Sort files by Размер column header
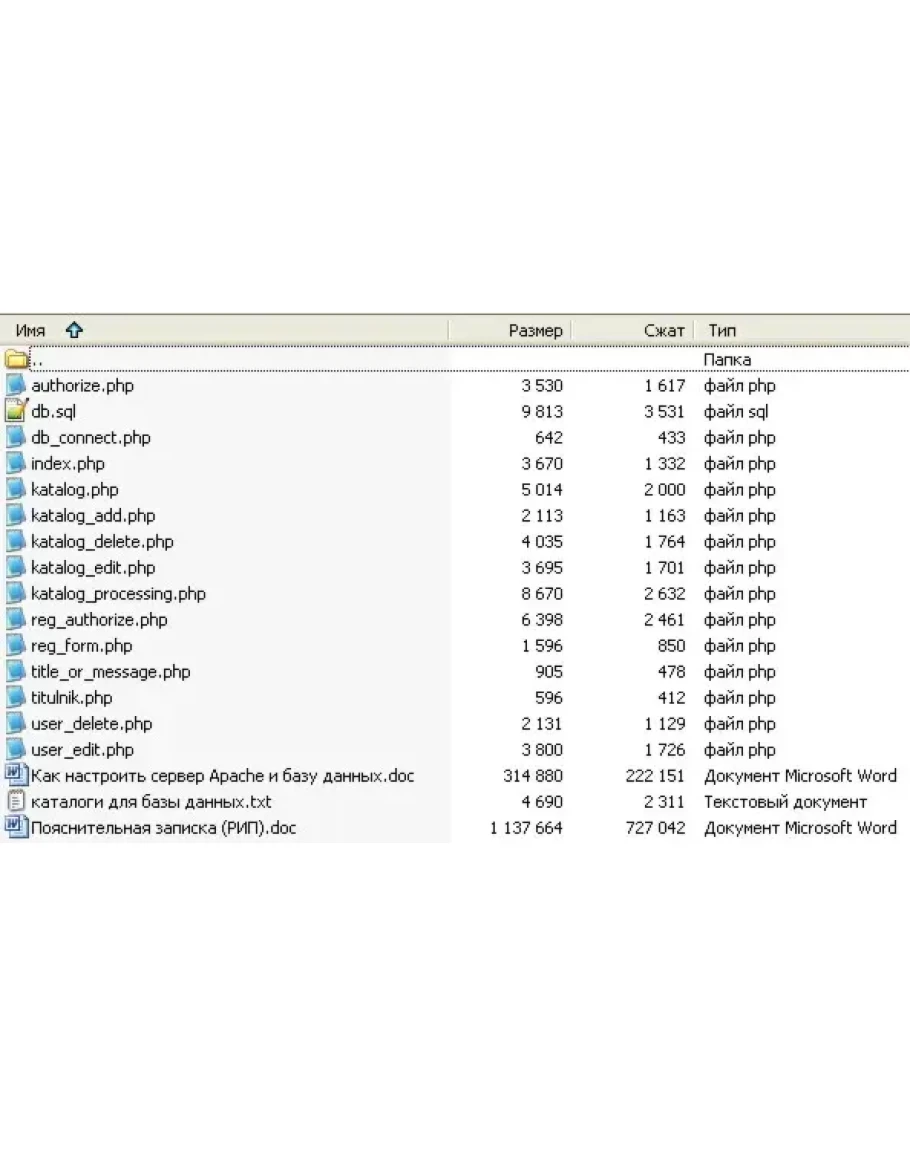This screenshot has width=910, height=1155. coord(535,330)
